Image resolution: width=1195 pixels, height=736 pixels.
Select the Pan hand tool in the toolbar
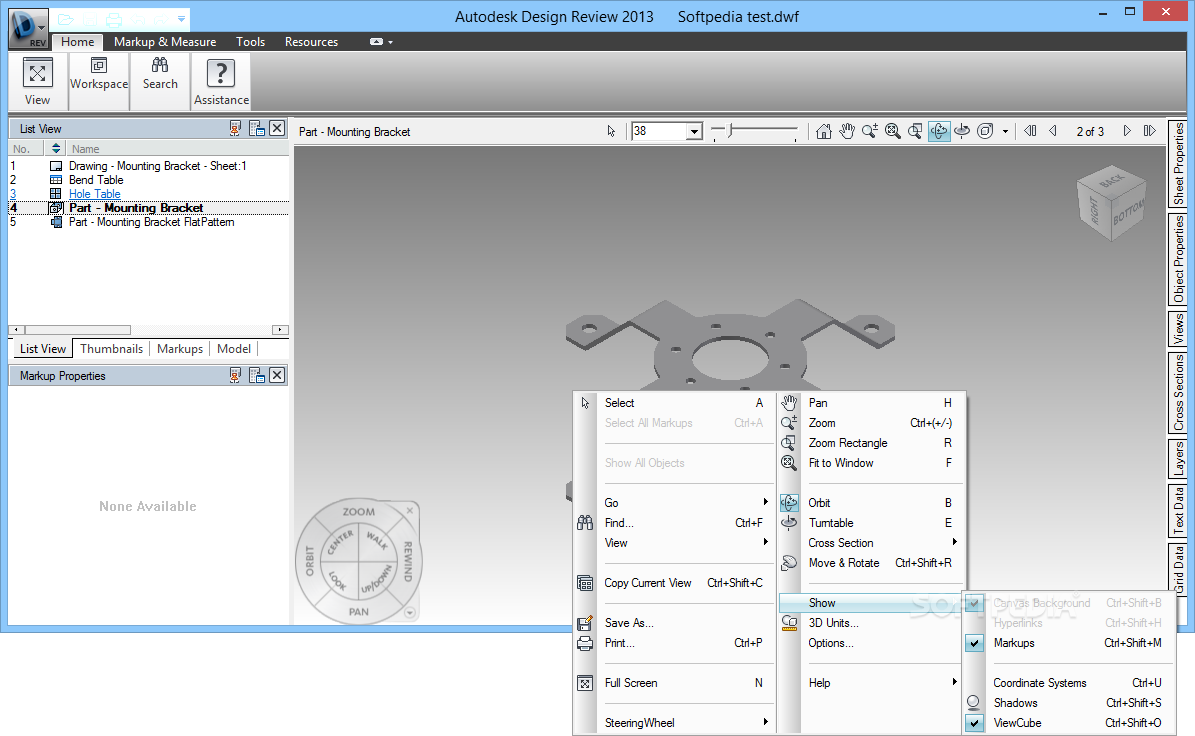(x=847, y=131)
